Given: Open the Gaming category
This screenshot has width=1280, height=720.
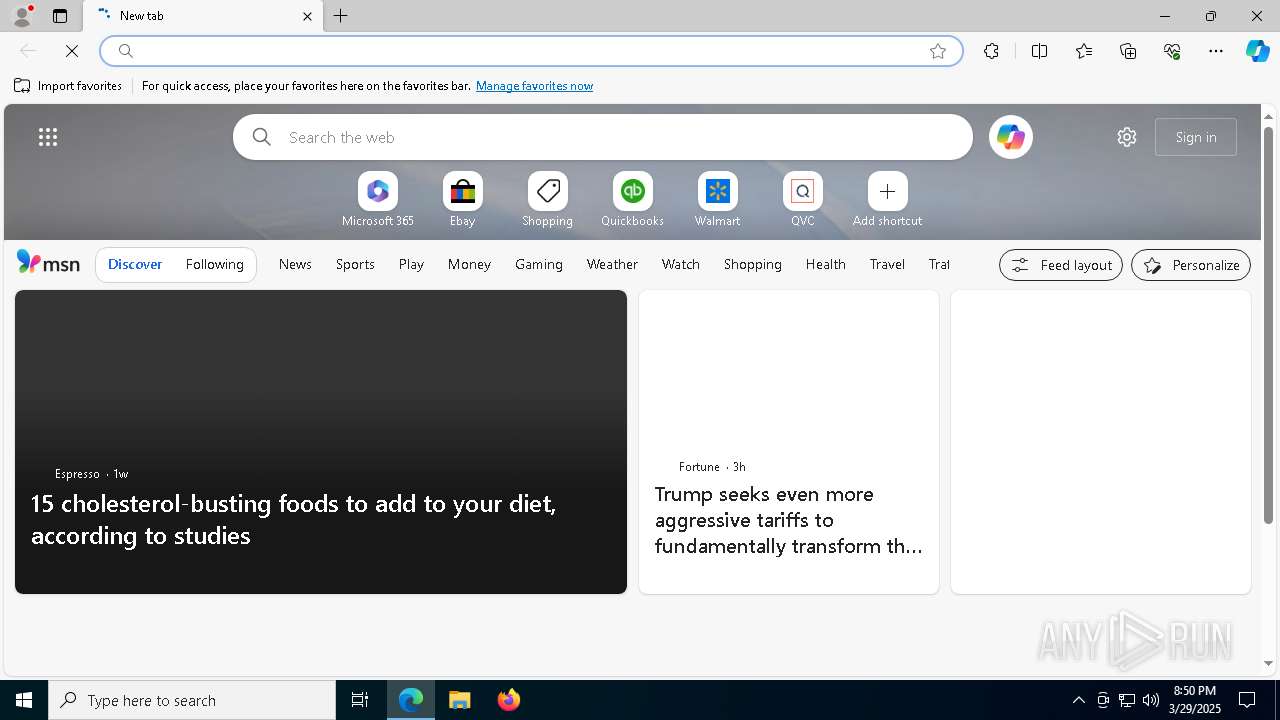Looking at the screenshot, I should tap(539, 264).
